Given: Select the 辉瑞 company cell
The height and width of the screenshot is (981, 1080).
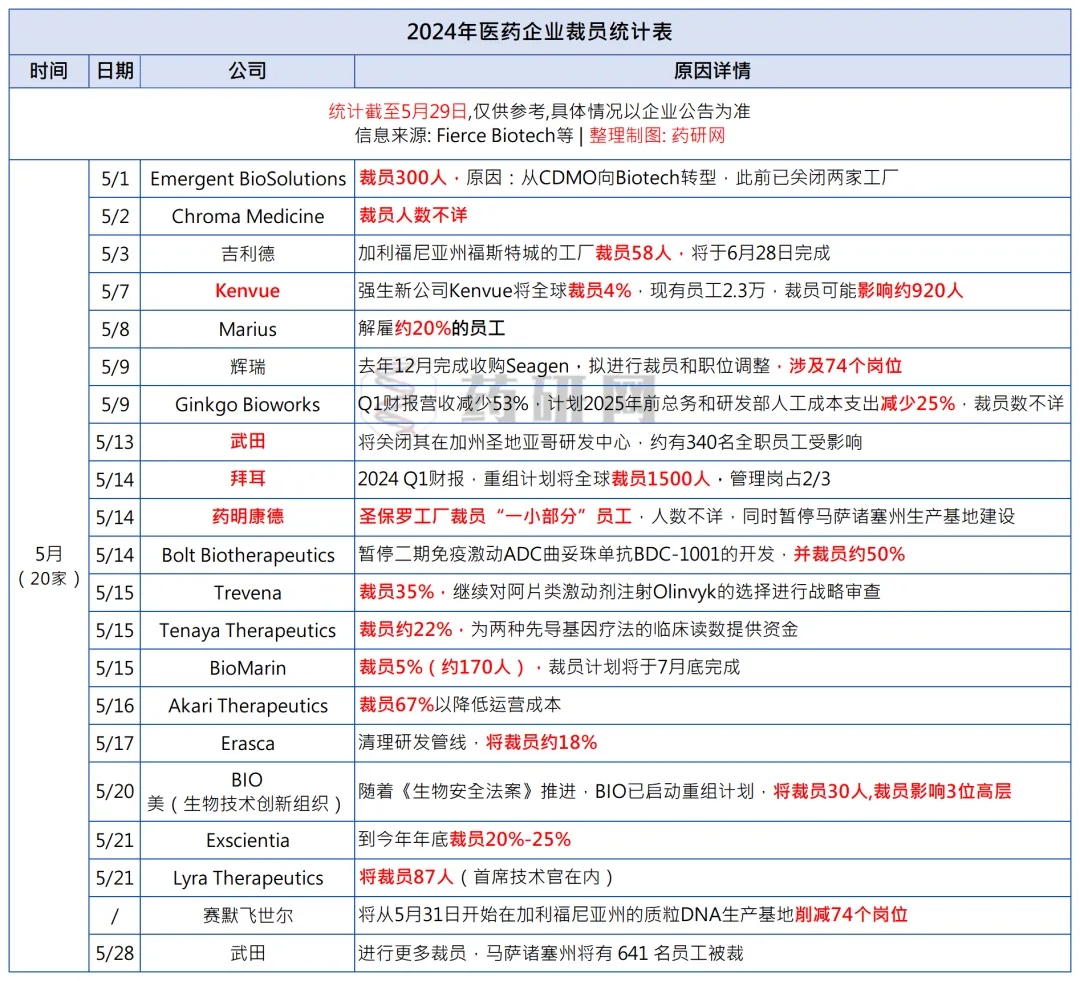Looking at the screenshot, I should pos(247,366).
